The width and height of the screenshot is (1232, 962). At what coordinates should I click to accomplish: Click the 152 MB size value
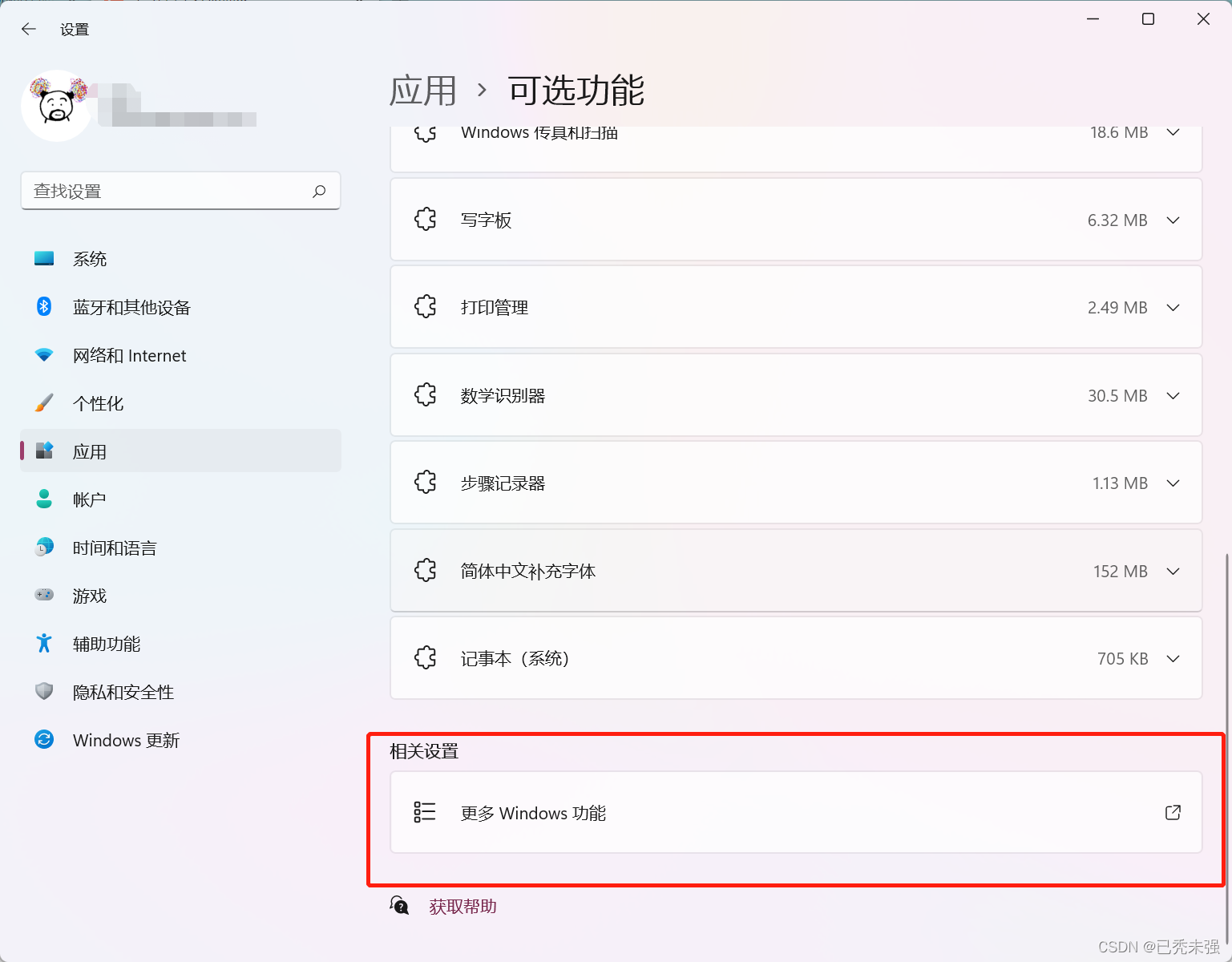[1121, 572]
